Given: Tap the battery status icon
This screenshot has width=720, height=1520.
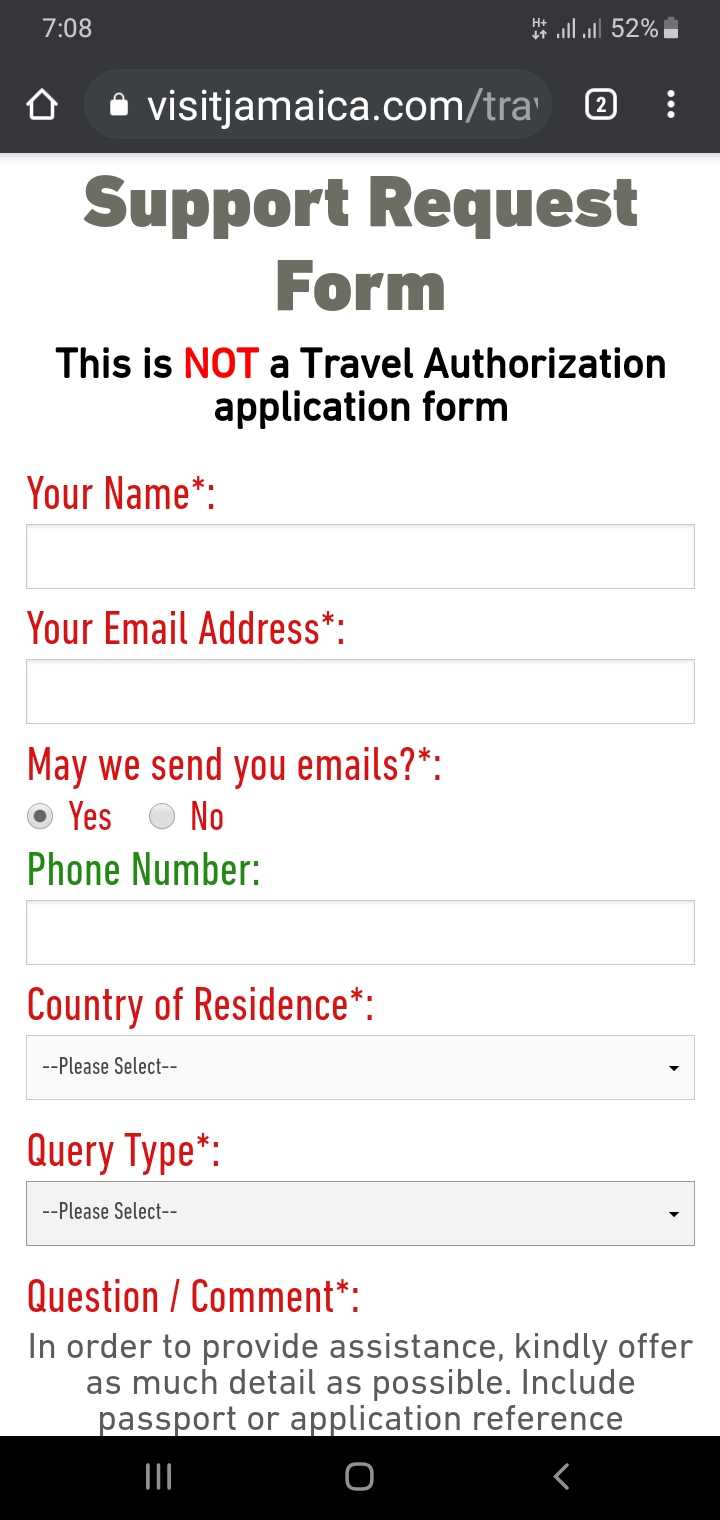Looking at the screenshot, I should click(x=671, y=29).
